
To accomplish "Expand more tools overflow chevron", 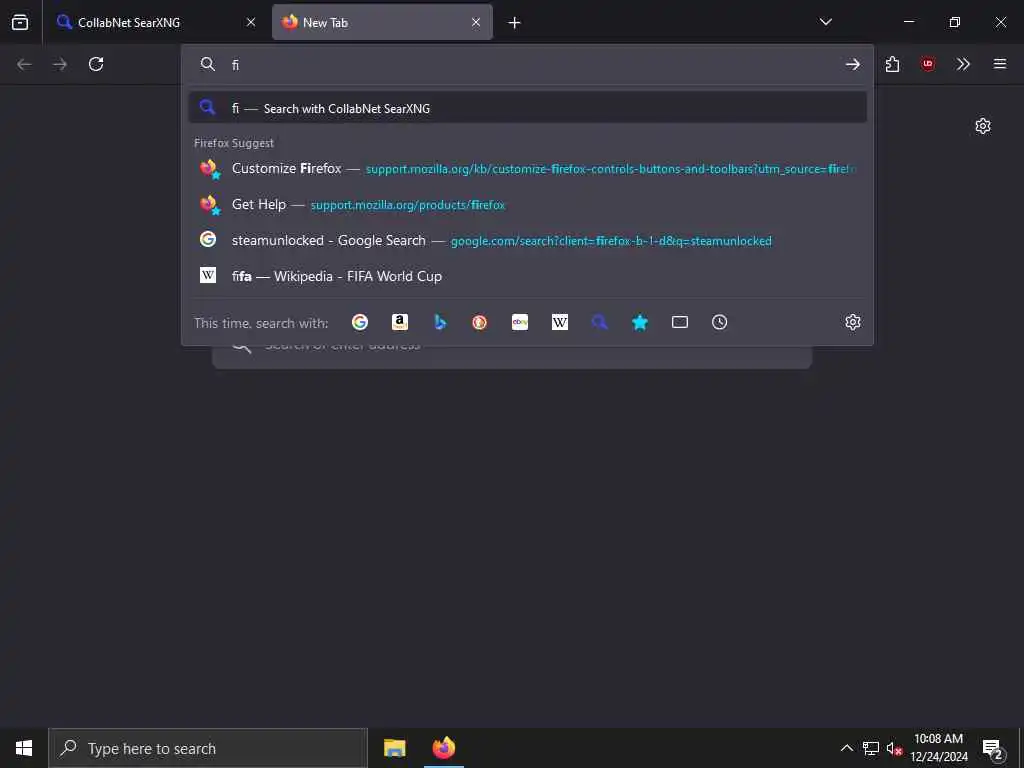I will pyautogui.click(x=963, y=64).
